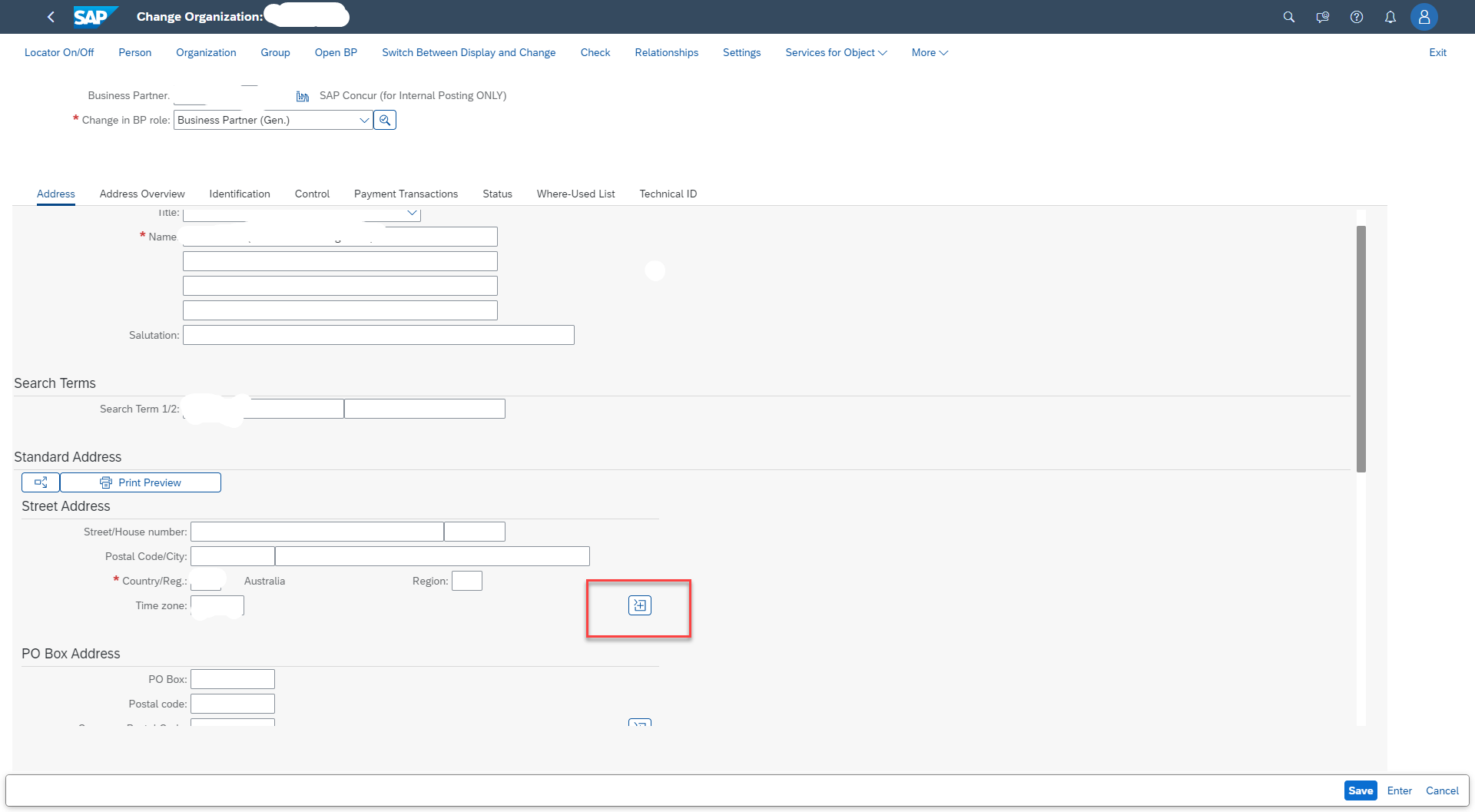Click the third Name line field

tap(340, 286)
